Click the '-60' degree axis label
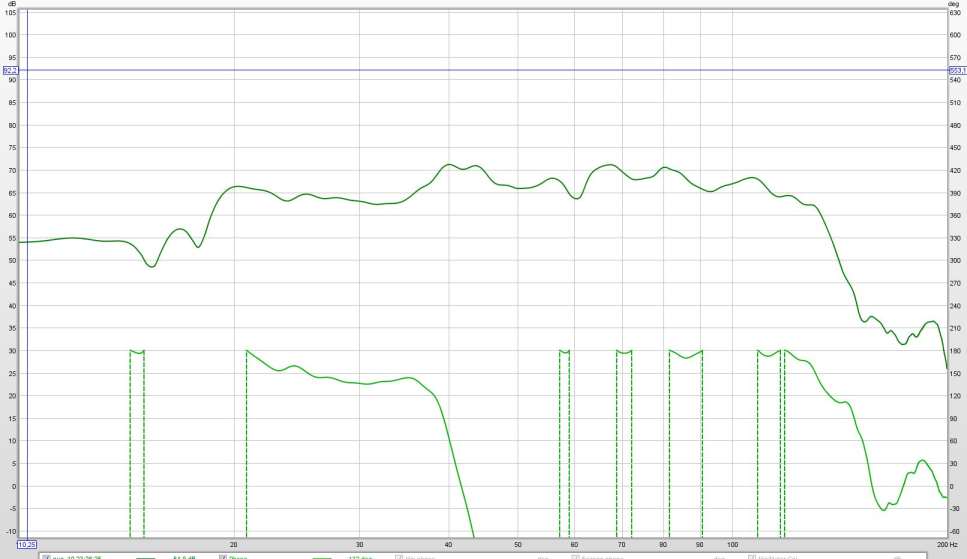Viewport: 967px width, 559px height. click(x=954, y=531)
